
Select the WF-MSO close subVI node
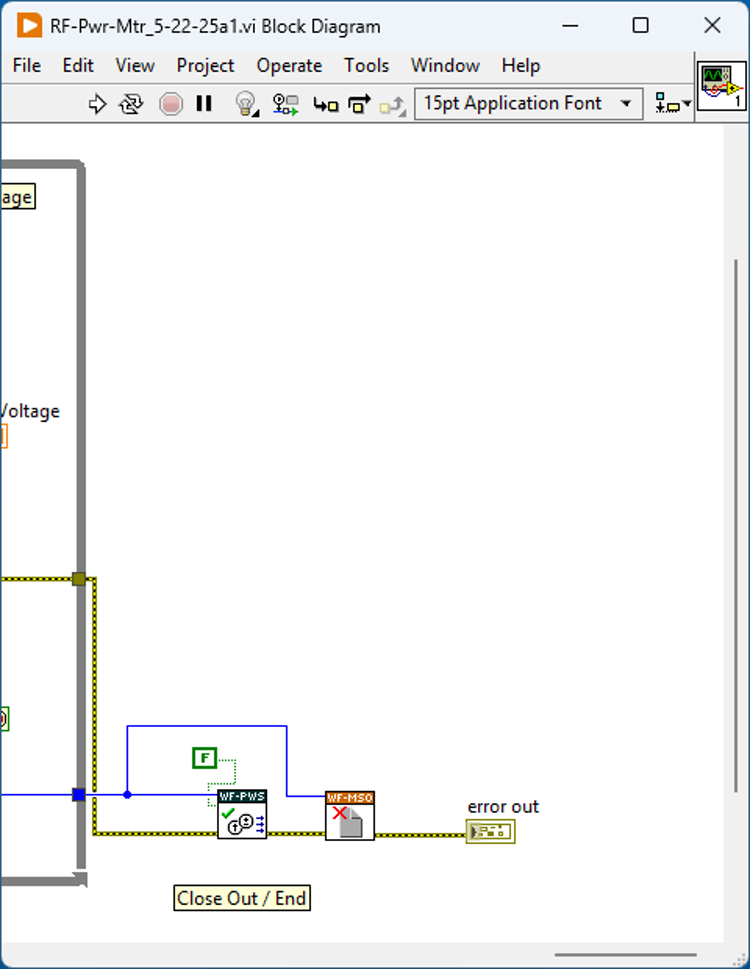pyautogui.click(x=350, y=815)
